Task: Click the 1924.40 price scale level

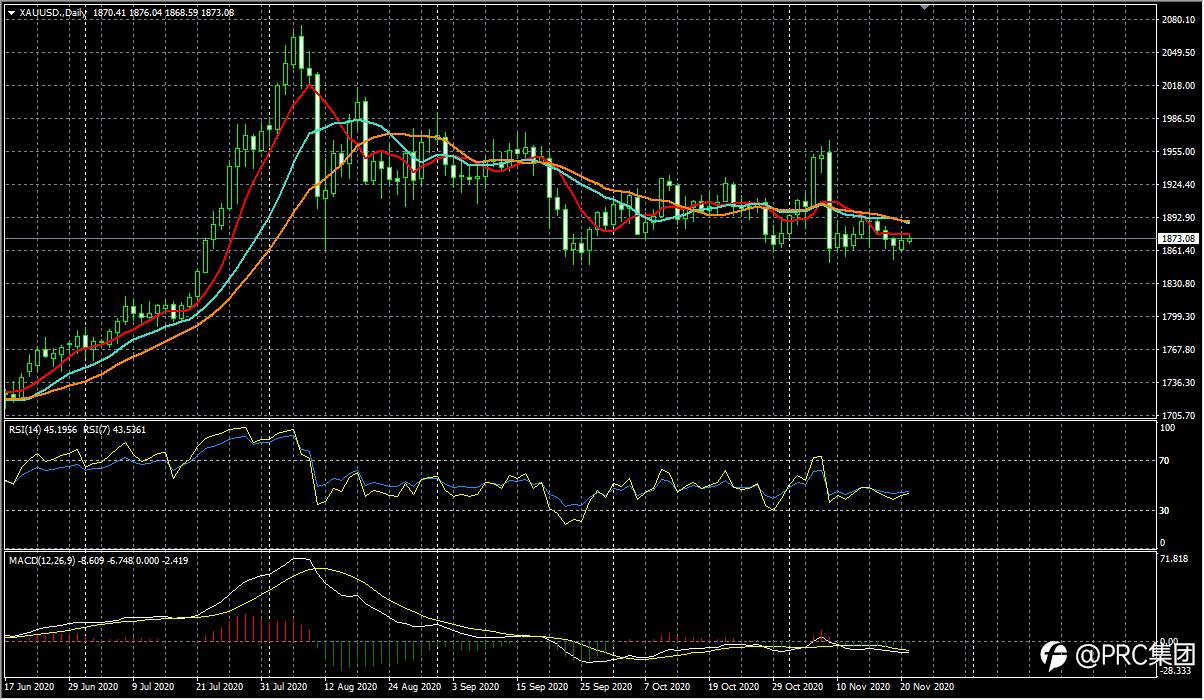Action: point(1177,185)
